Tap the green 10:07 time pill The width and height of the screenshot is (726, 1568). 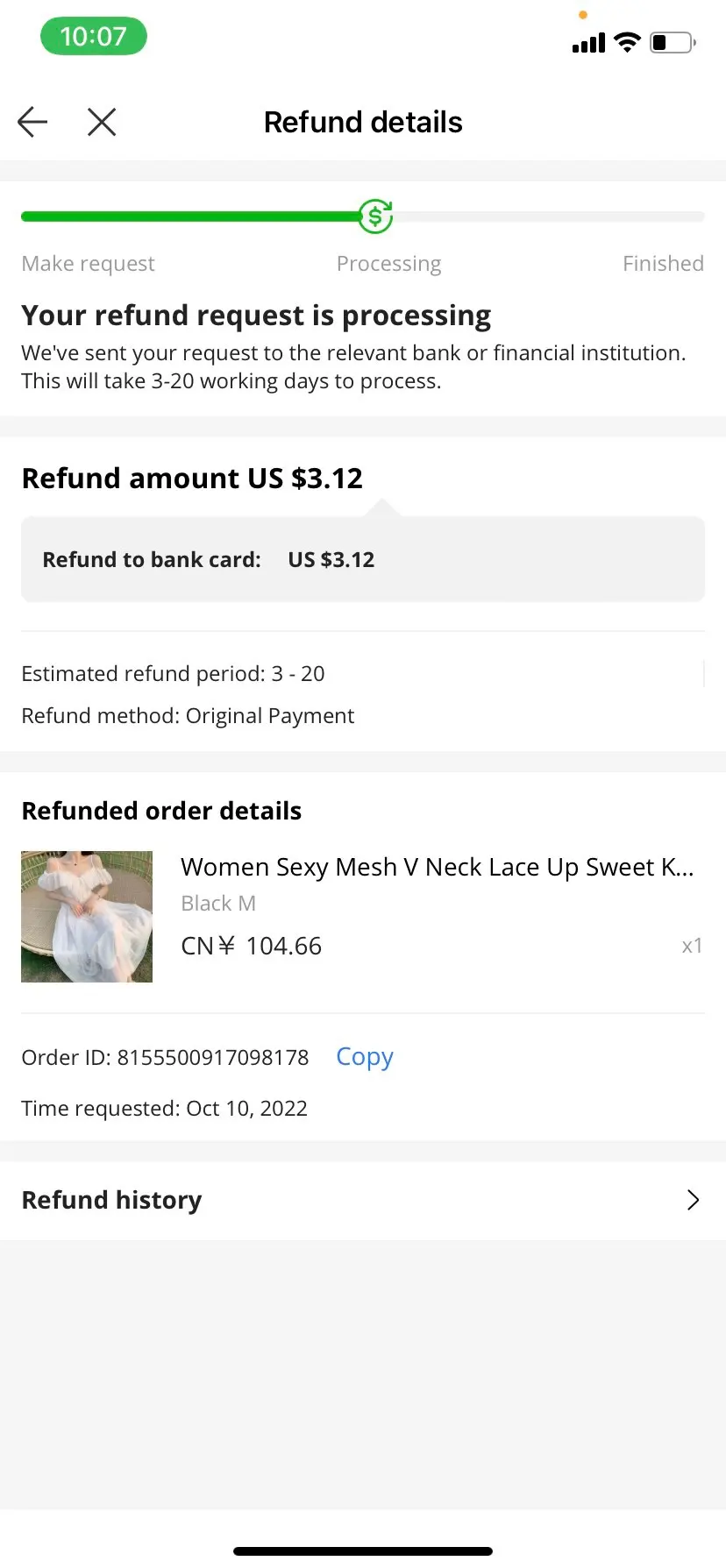[x=94, y=37]
